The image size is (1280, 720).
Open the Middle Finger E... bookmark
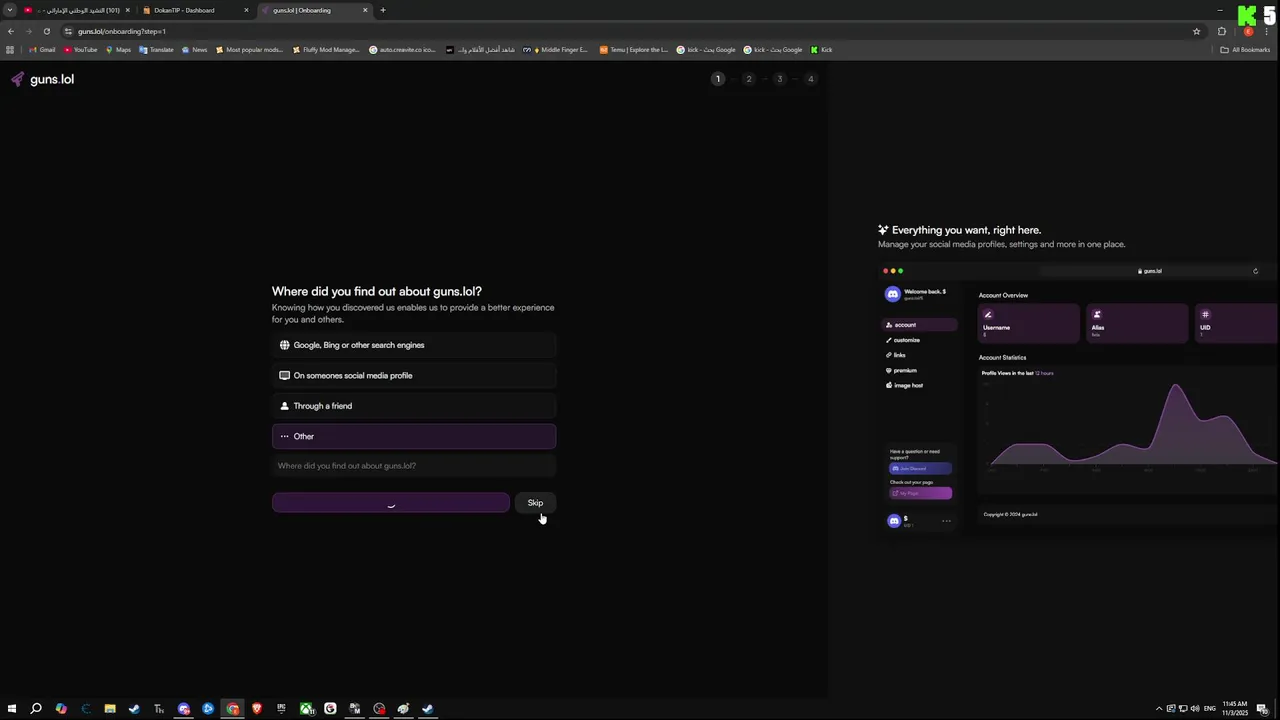556,50
